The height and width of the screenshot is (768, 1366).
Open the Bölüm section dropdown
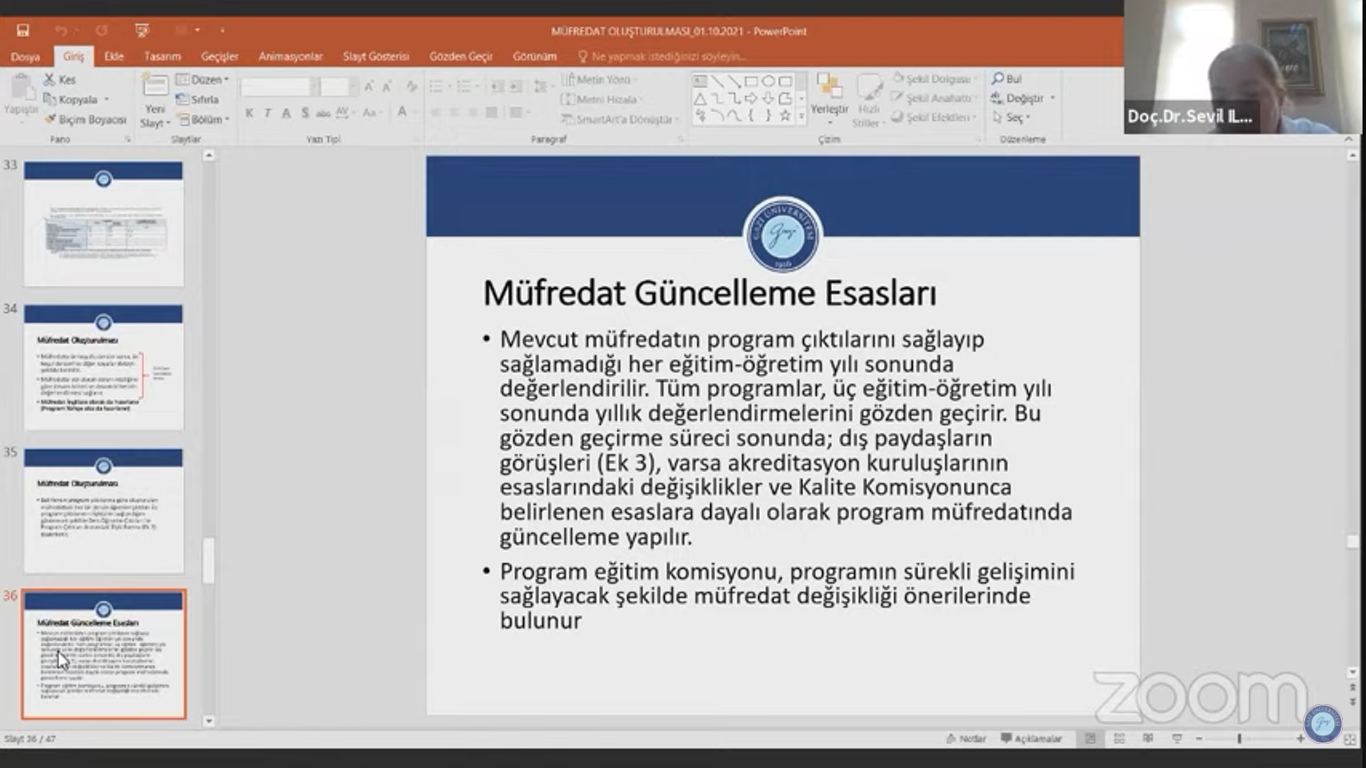click(x=203, y=119)
